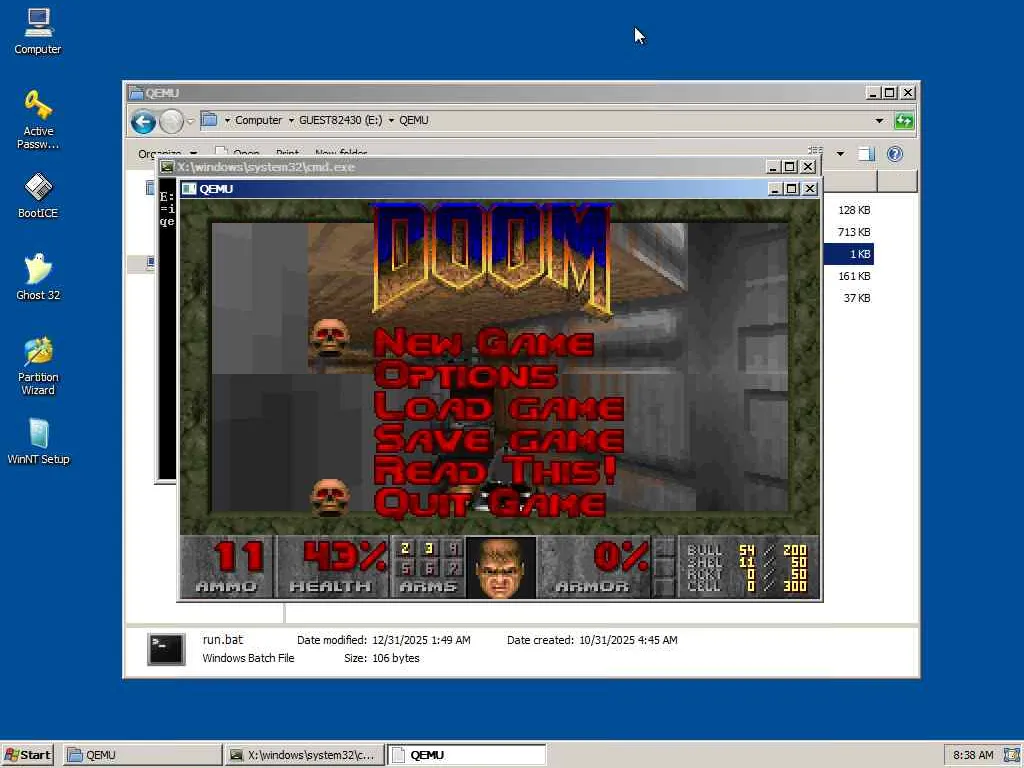
Task: Select the 37 KB file size cell
Action: click(856, 298)
